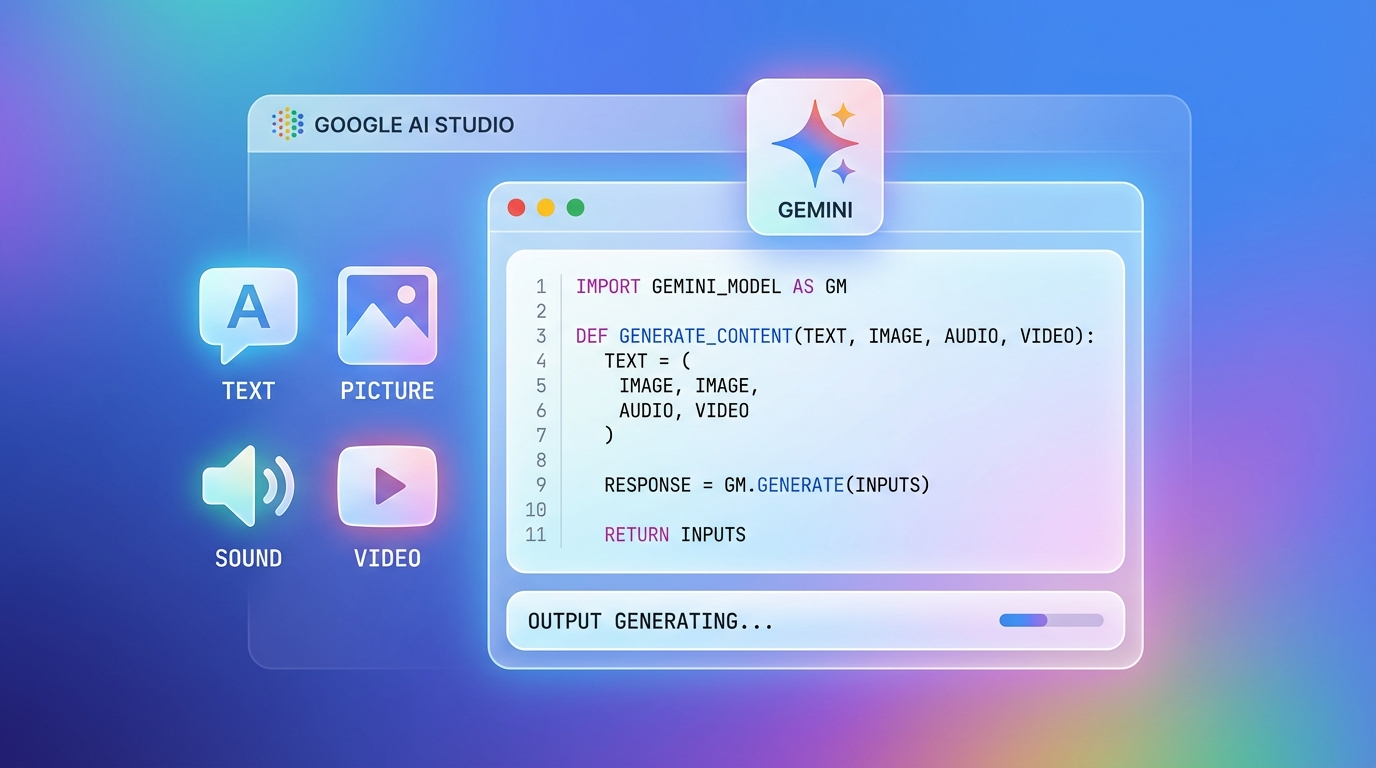Place cursor on the GM.GENERATE(INPUTS) line
Screen dimensions: 1376x768
766,485
